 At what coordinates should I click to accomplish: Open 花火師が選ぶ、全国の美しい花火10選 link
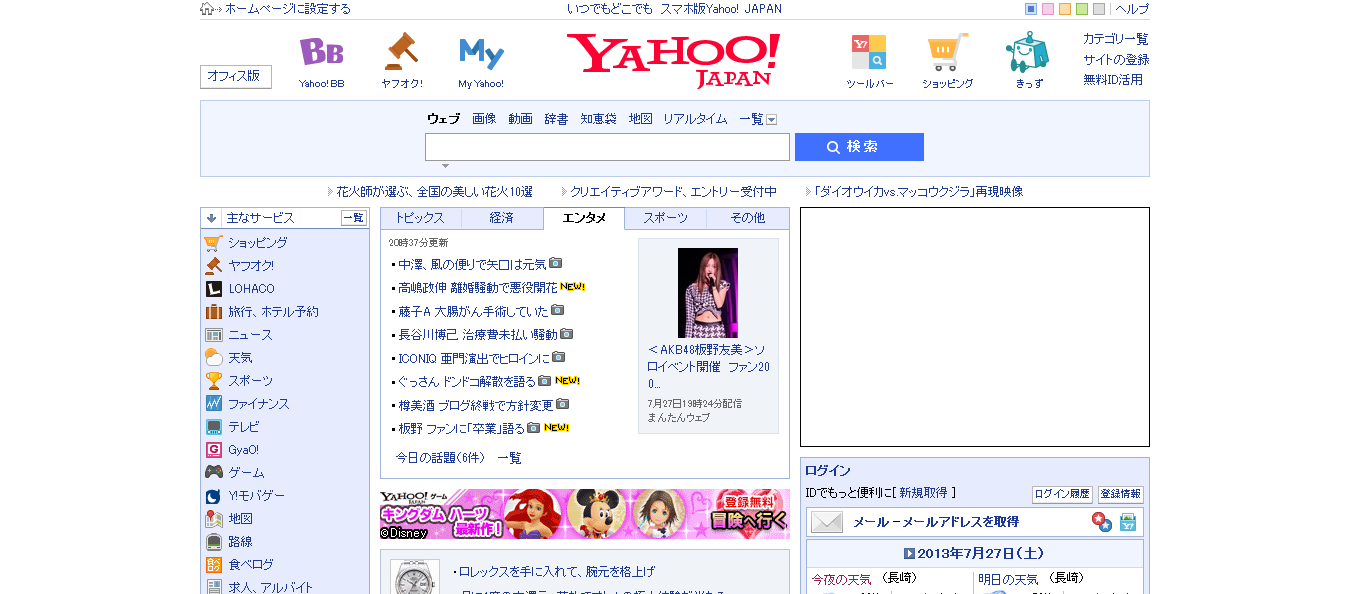434,192
